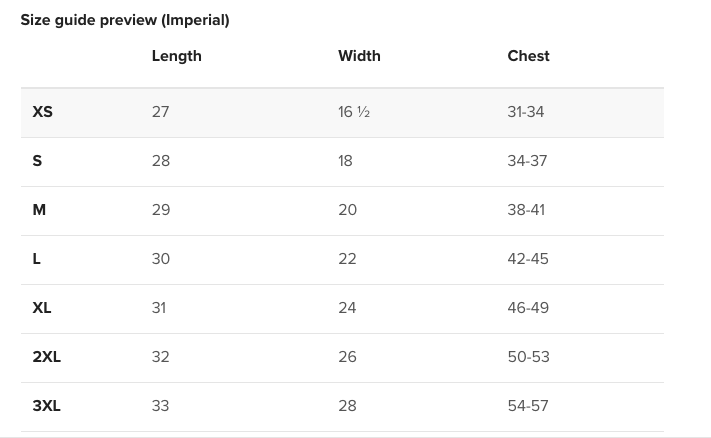Screen dimensions: 711x438
Task: Select the 2XL length value 32
Action: click(x=161, y=357)
